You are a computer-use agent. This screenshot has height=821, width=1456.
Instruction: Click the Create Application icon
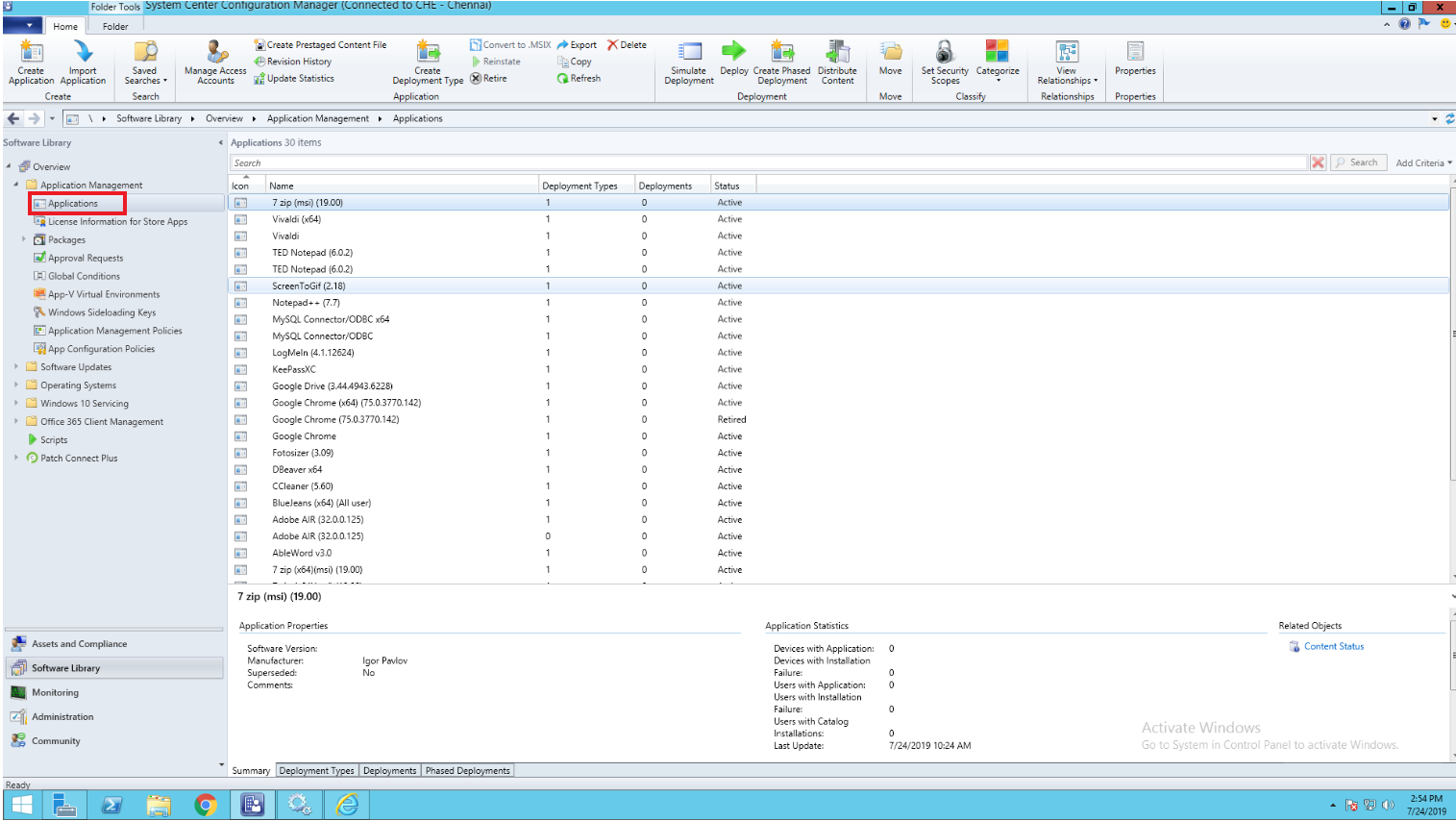[x=30, y=61]
